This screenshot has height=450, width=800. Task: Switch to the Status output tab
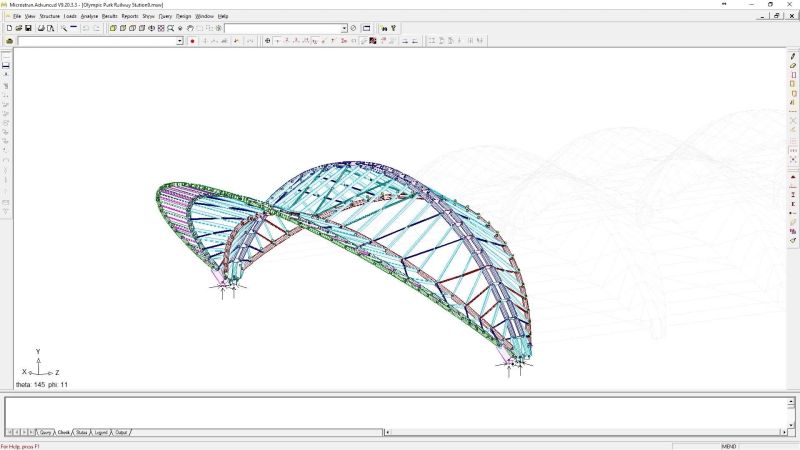pyautogui.click(x=82, y=433)
